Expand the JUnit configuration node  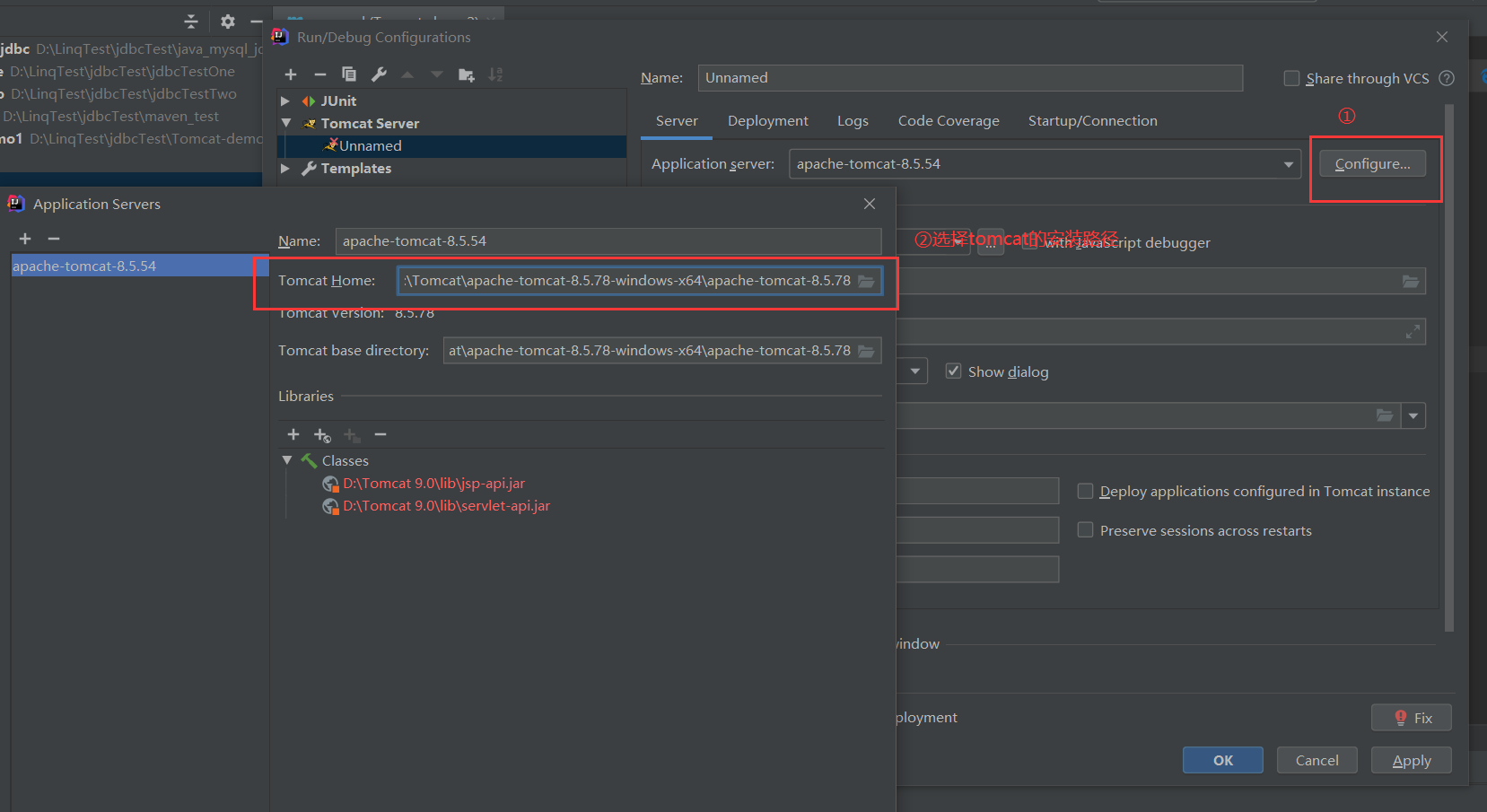pyautogui.click(x=285, y=101)
